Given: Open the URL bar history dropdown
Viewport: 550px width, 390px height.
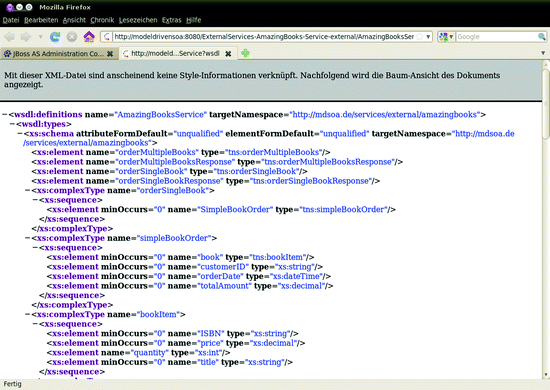Looking at the screenshot, I should (x=428, y=36).
